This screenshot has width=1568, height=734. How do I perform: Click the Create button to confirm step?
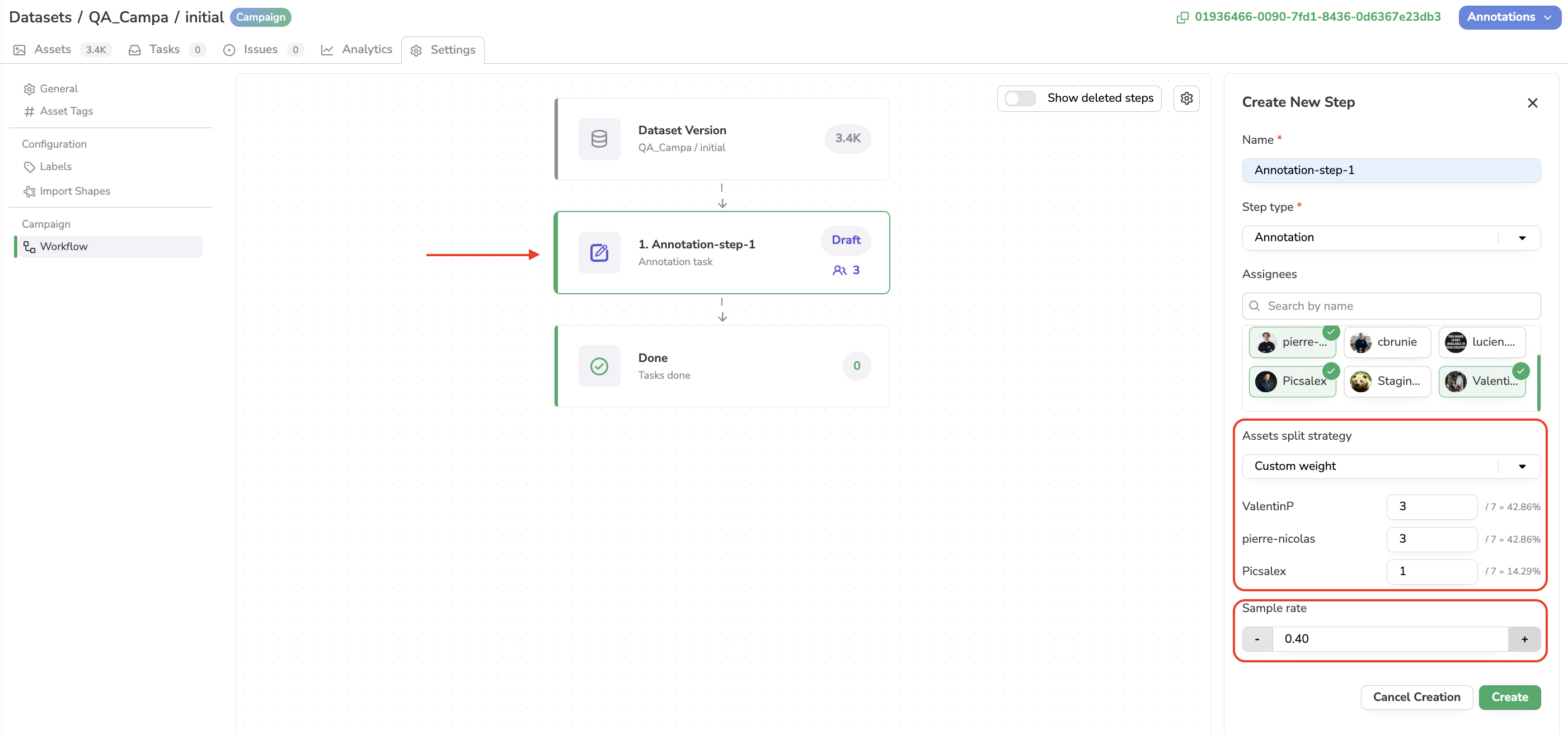point(1510,697)
